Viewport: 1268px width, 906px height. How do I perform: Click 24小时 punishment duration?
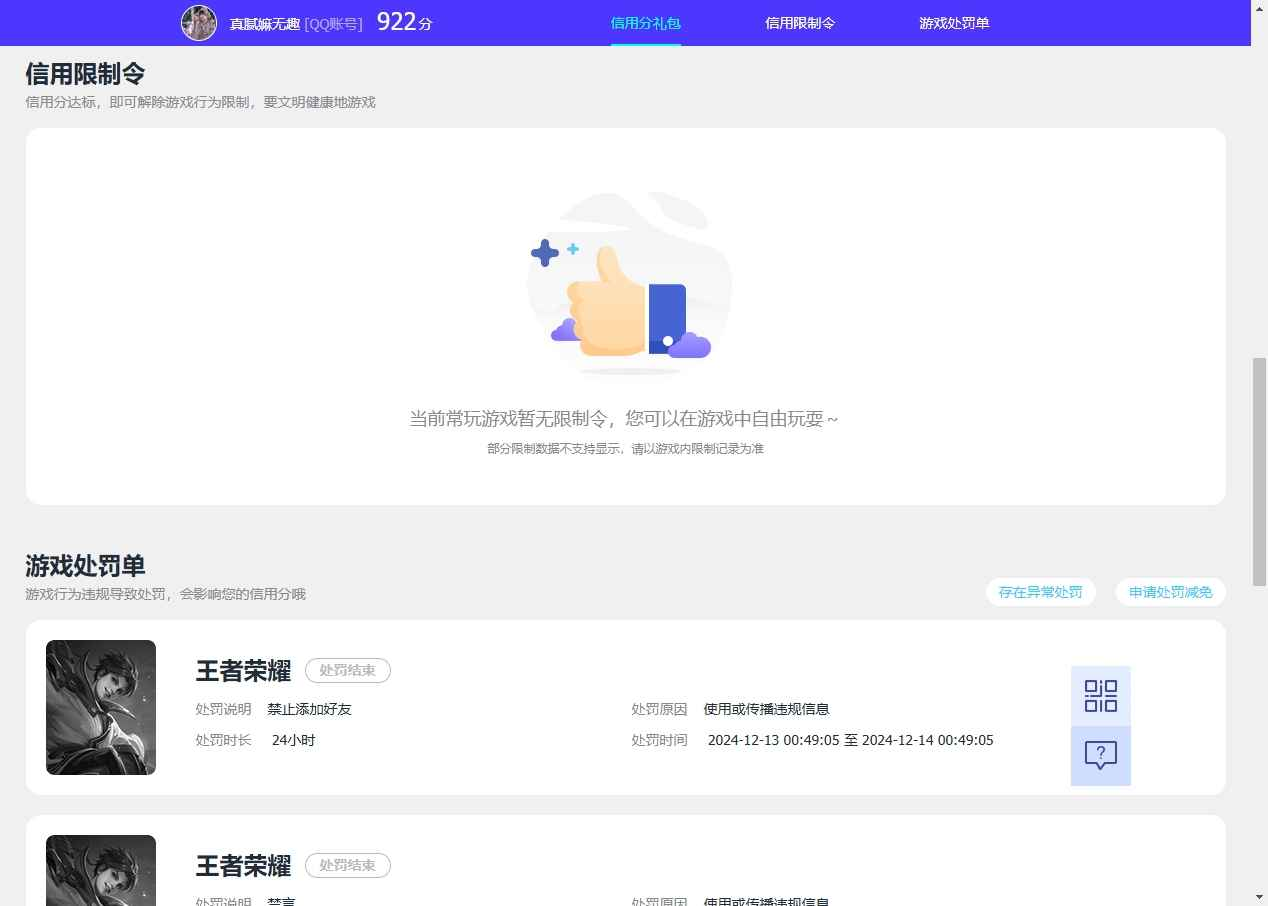pos(294,740)
